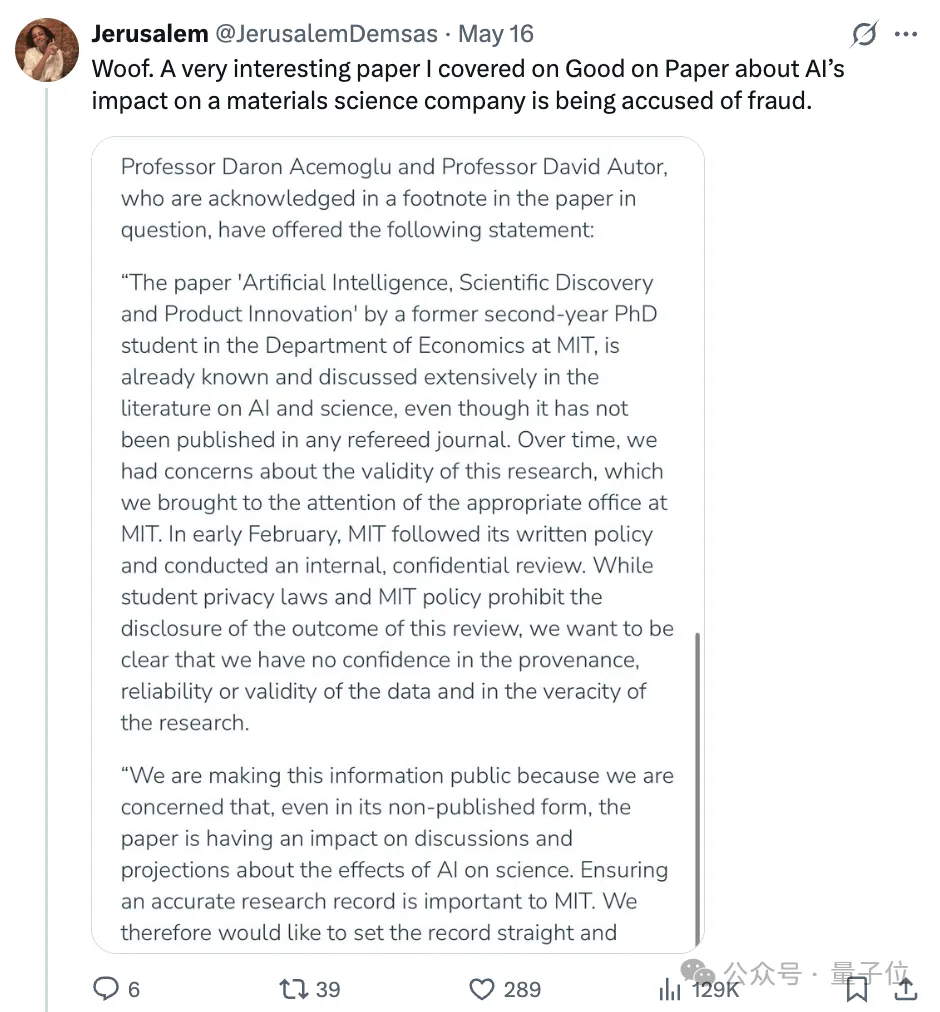940x1012 pixels.
Task: Open the three-dot more options menu
Action: (x=906, y=35)
